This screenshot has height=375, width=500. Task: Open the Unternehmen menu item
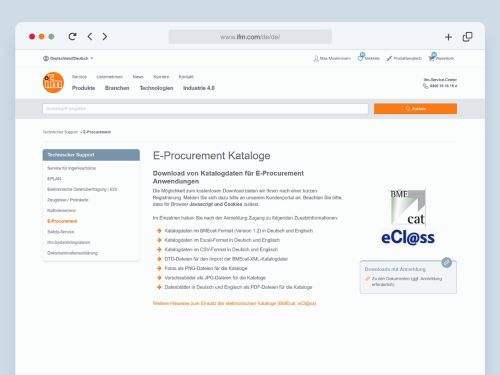(110, 77)
